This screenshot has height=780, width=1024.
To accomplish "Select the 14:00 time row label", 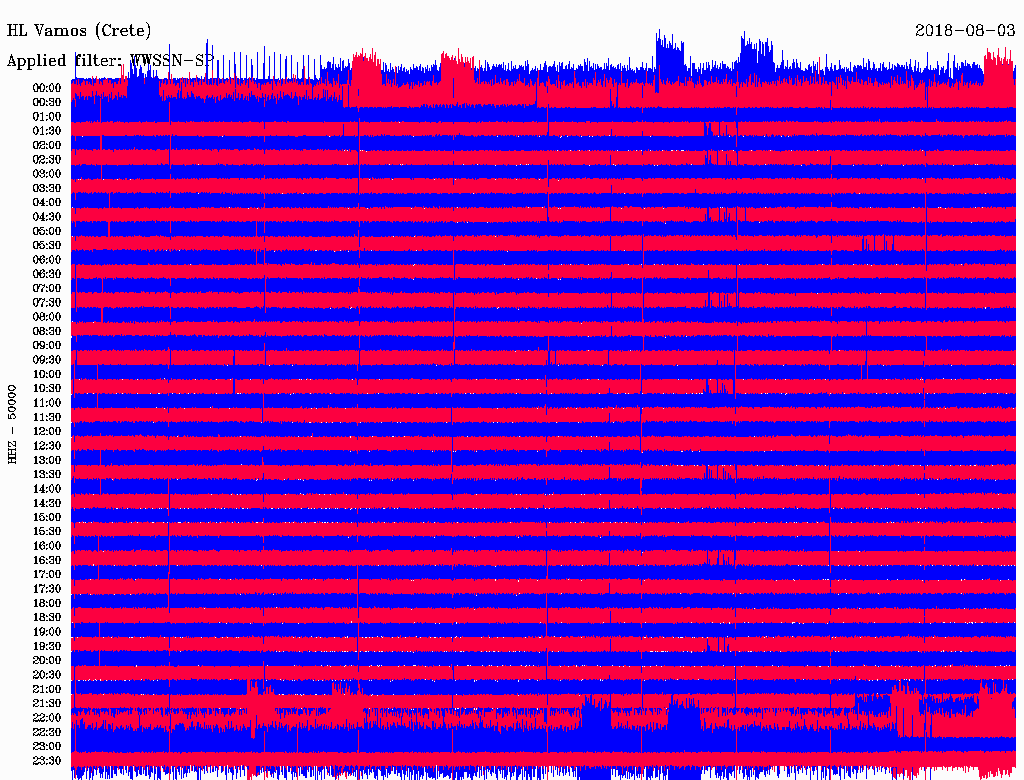I will click(x=47, y=489).
